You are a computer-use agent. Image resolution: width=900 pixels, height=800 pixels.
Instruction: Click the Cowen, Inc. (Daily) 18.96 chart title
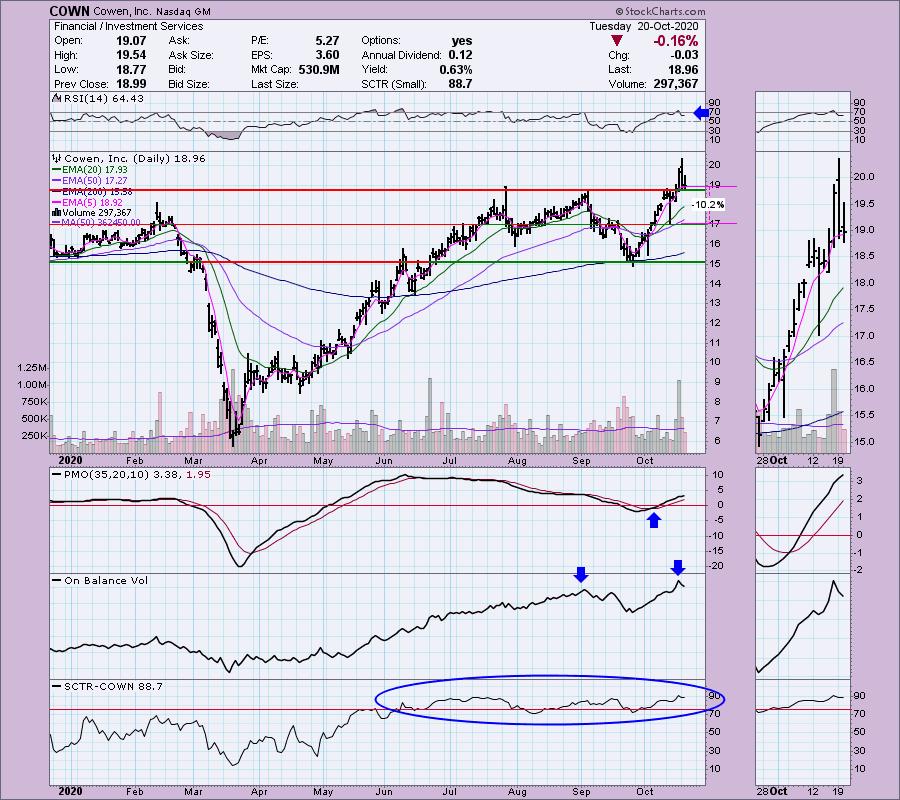[130, 158]
